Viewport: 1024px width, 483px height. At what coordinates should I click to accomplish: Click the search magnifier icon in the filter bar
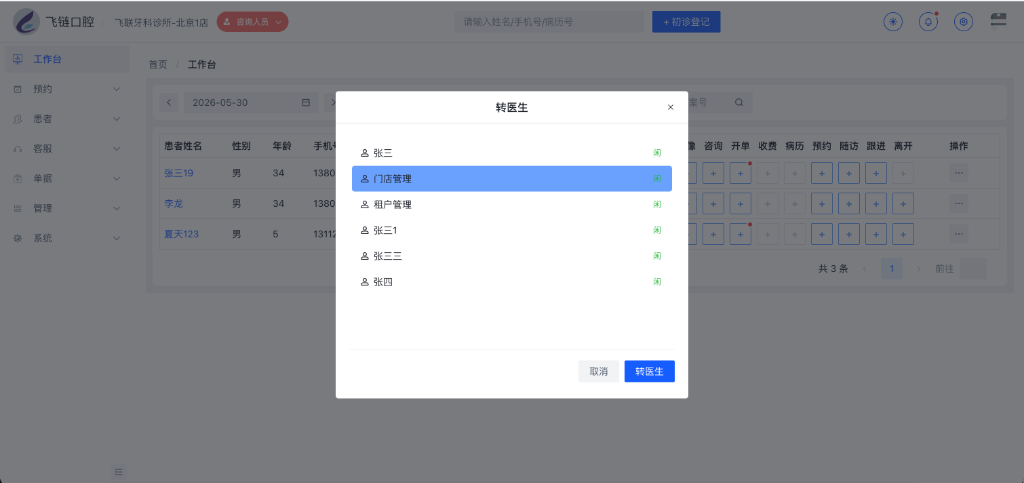tap(739, 102)
